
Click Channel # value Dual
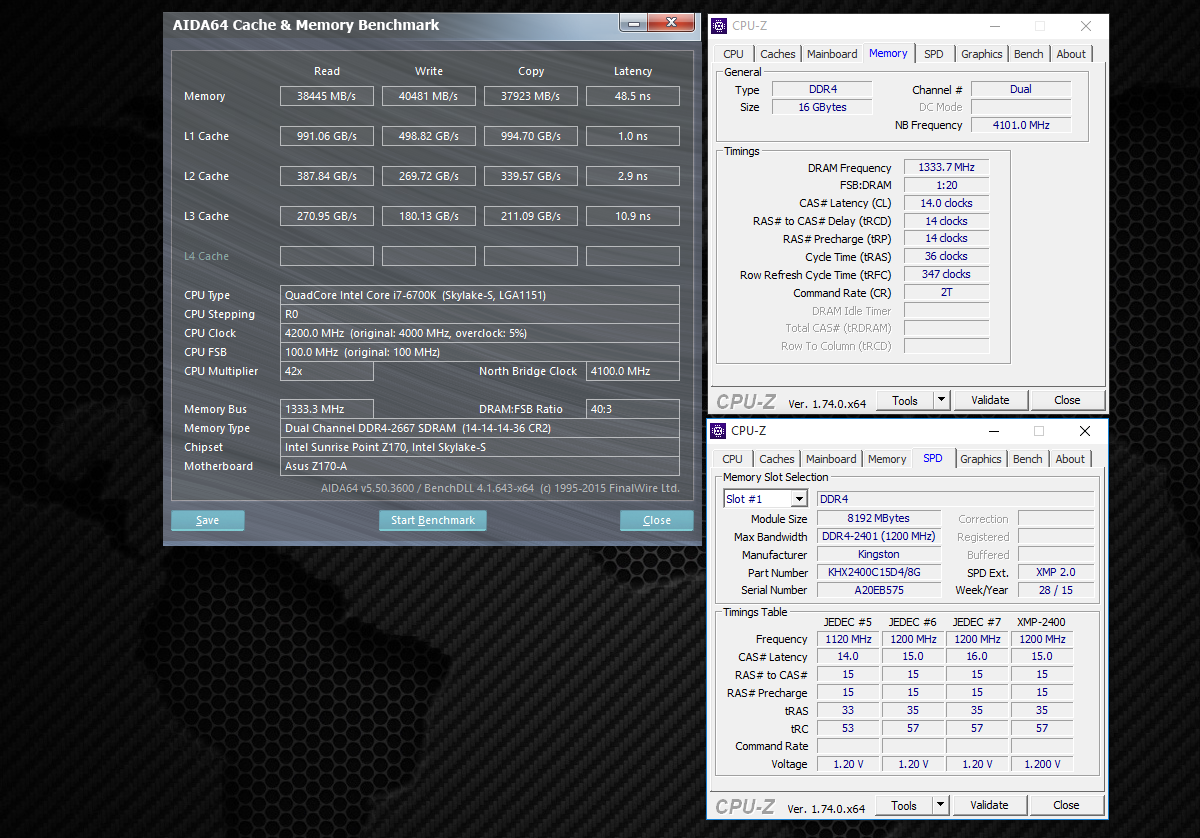1021,89
